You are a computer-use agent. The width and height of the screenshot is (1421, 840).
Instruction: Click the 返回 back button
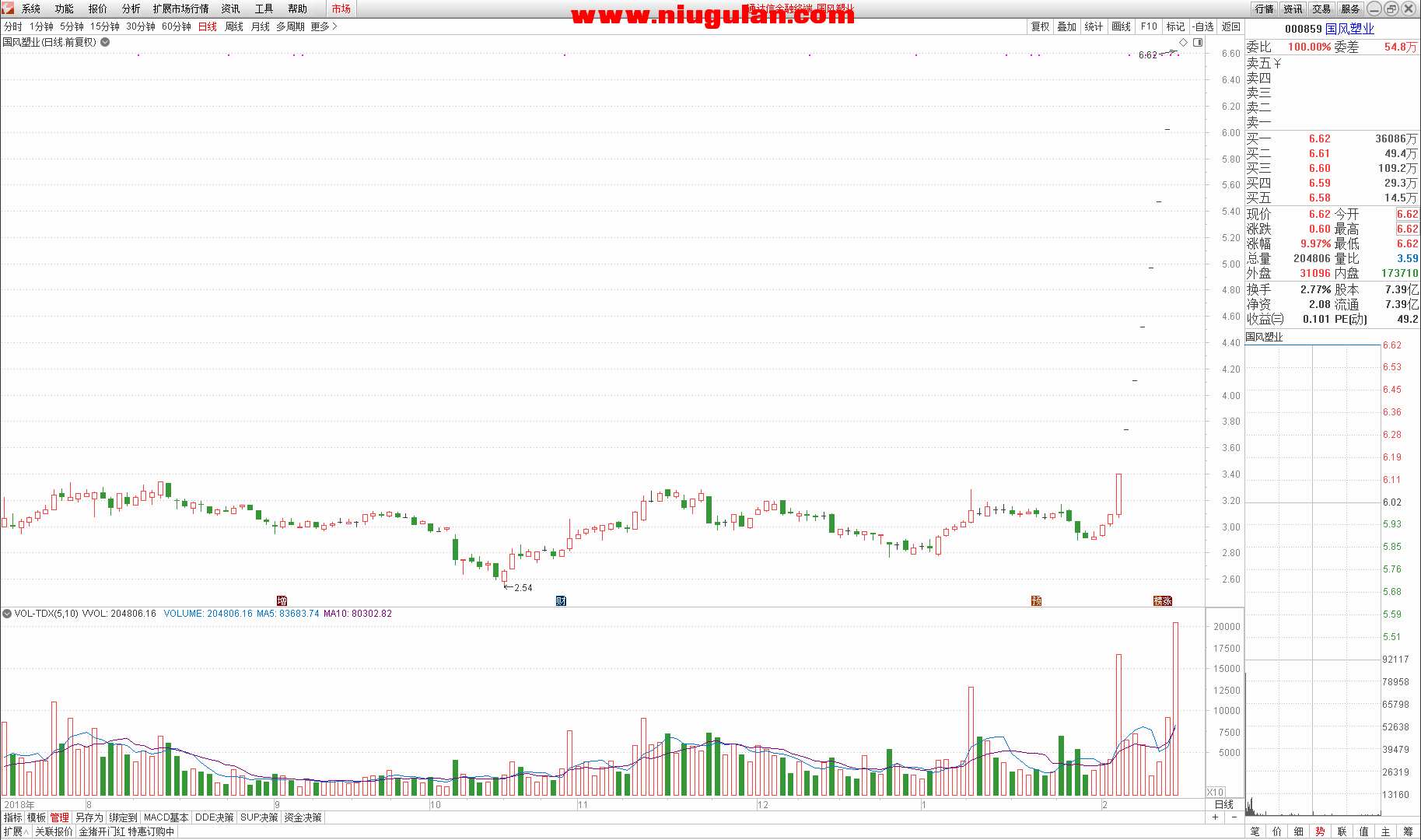coord(1231,26)
